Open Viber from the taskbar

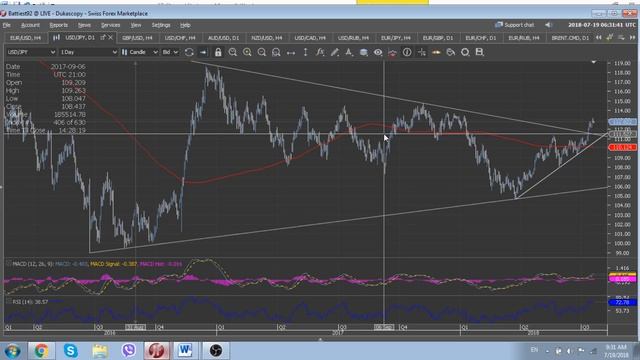coord(129,351)
